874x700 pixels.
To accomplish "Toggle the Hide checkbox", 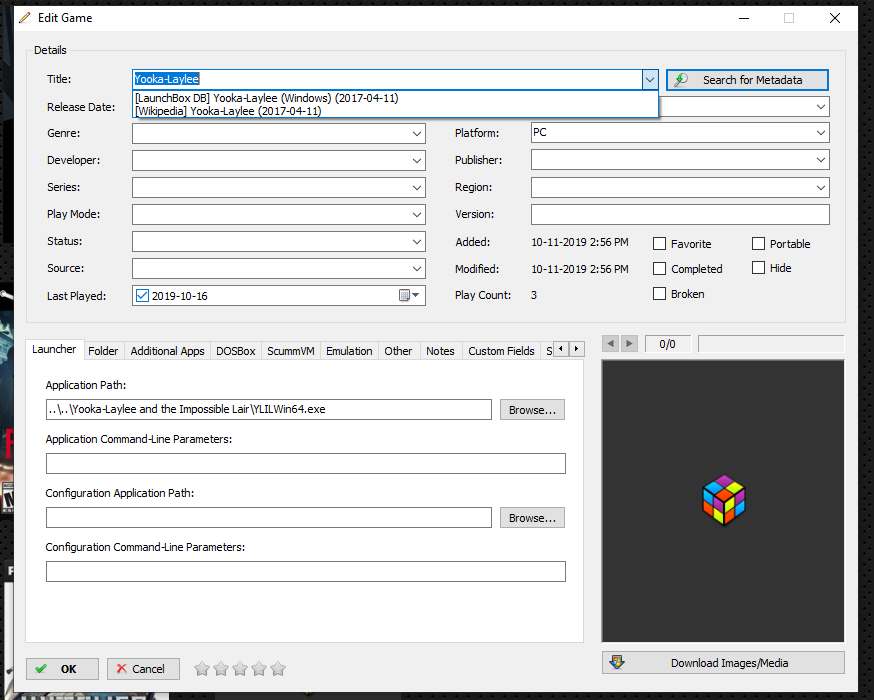I will [758, 268].
